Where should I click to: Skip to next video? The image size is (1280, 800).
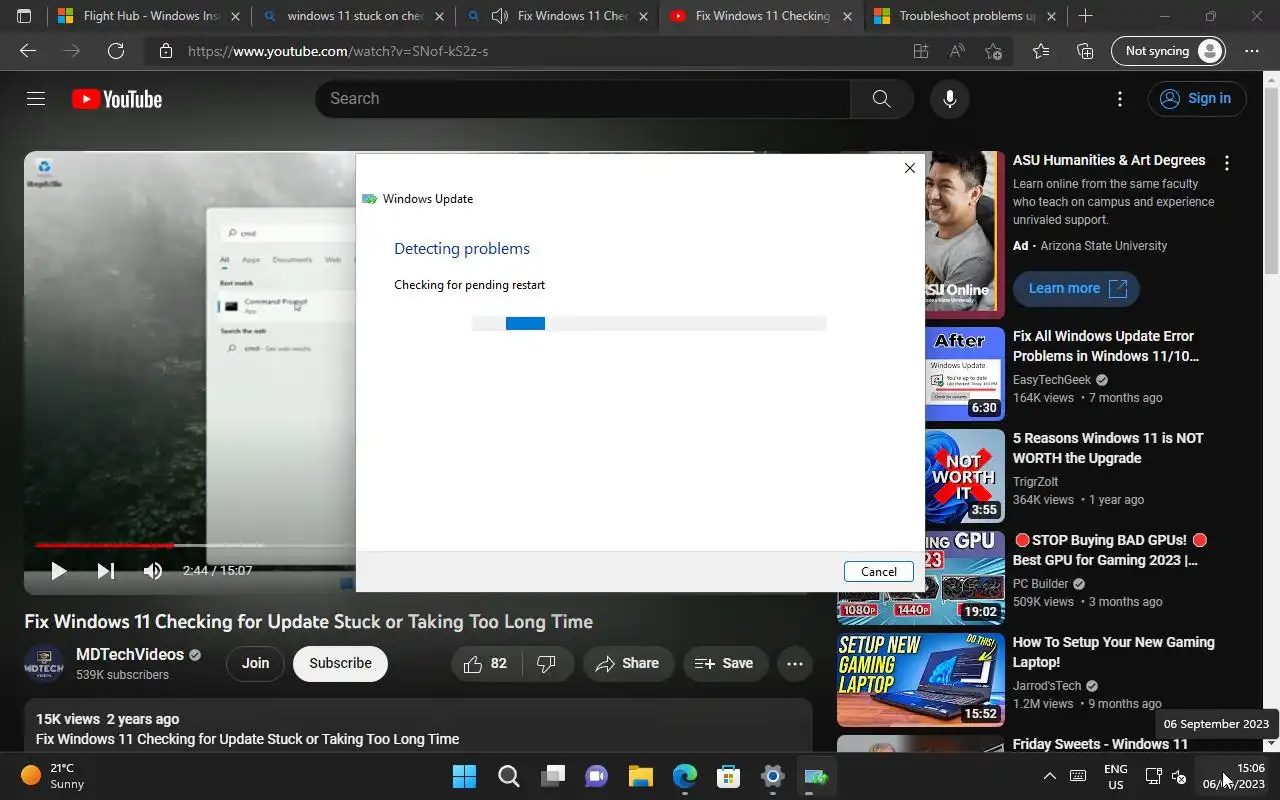click(x=105, y=571)
